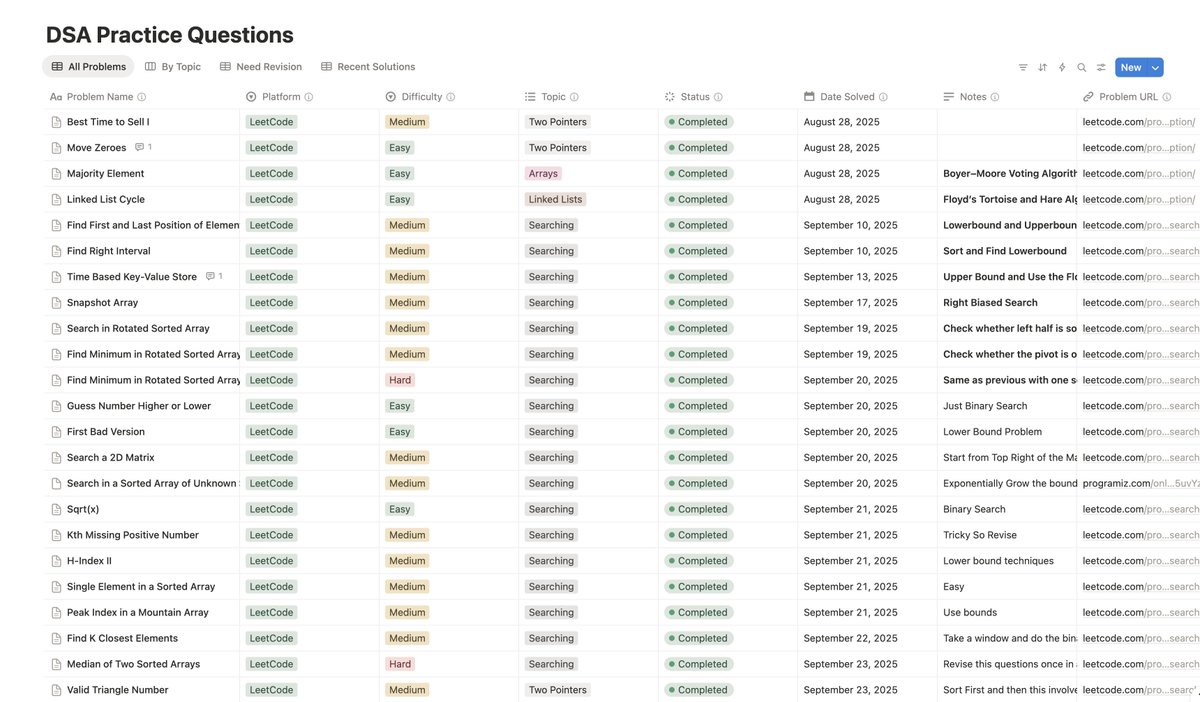
Task: Click info icon beside Date Solved header
Action: [x=883, y=97]
